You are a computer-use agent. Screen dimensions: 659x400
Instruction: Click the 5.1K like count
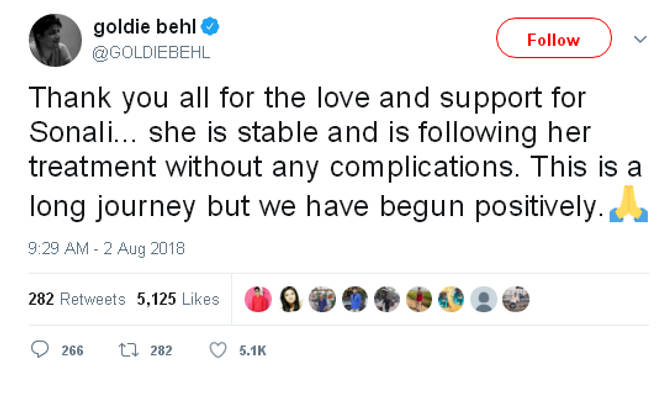(x=252, y=351)
